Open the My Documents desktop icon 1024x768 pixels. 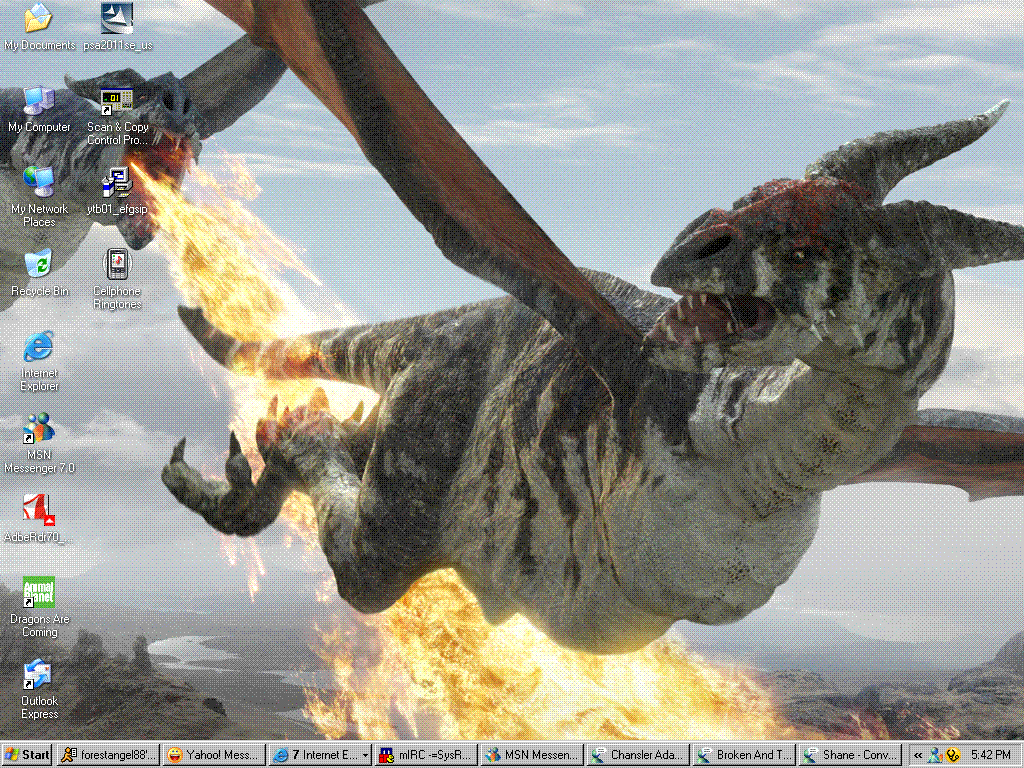pos(39,26)
